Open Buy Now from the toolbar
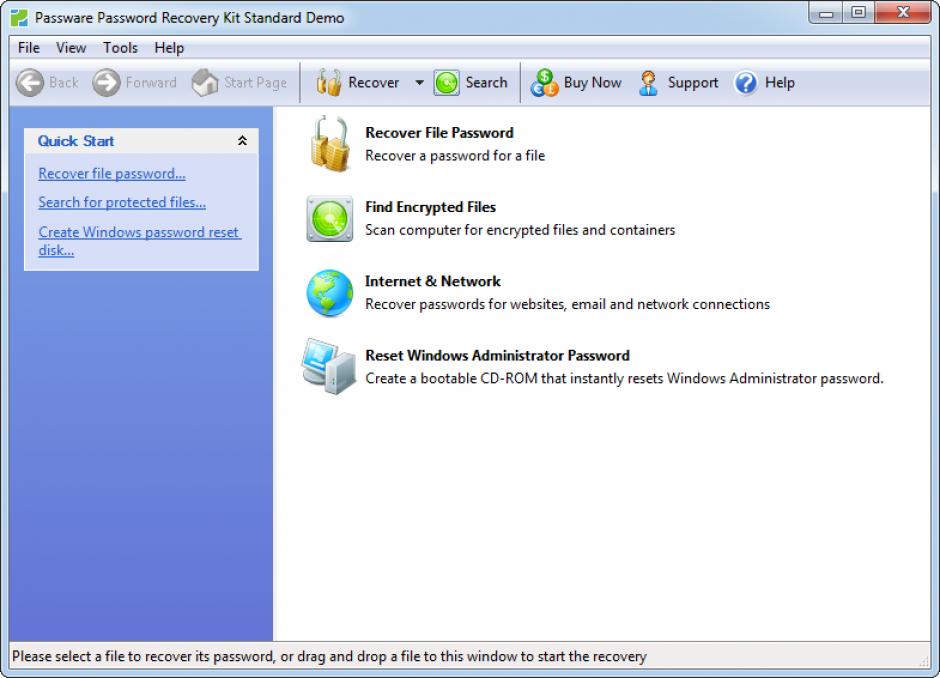Screen dimensions: 940x678 [576, 83]
